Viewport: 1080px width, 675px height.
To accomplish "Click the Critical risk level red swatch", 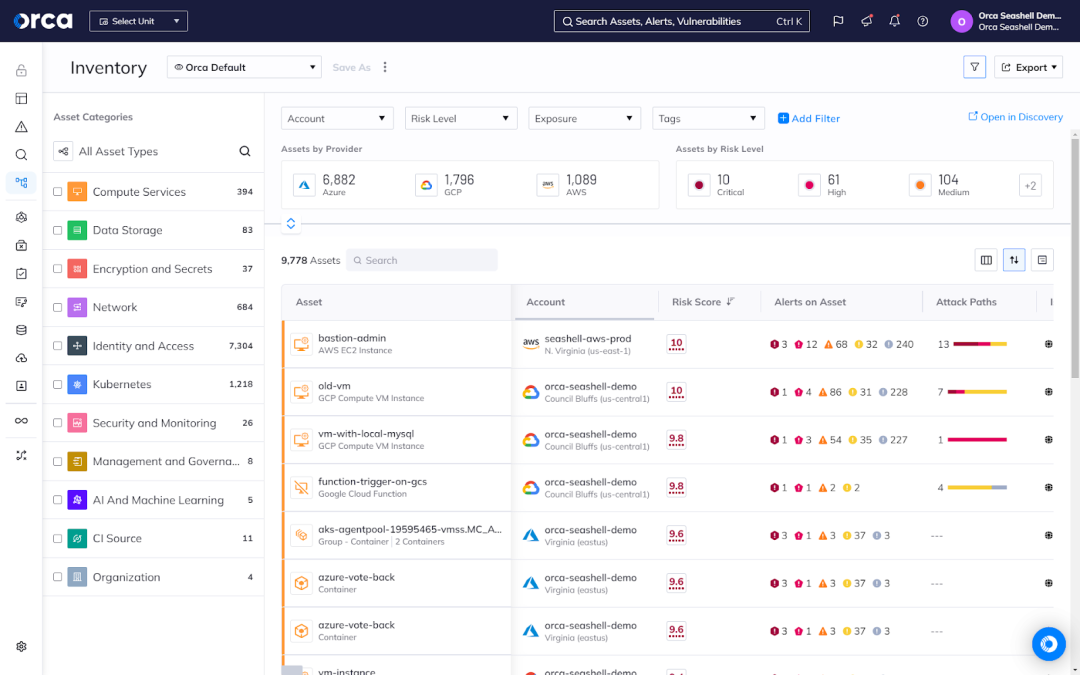I will click(699, 185).
